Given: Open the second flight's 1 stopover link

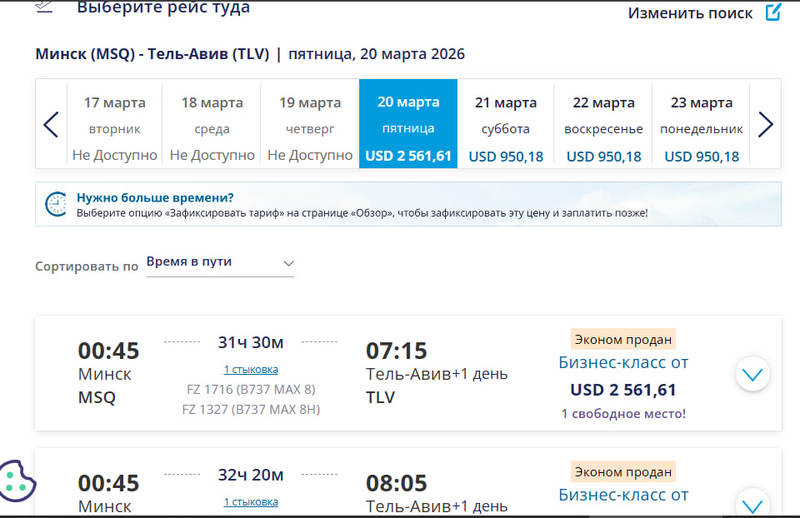Looking at the screenshot, I should click(x=251, y=501).
